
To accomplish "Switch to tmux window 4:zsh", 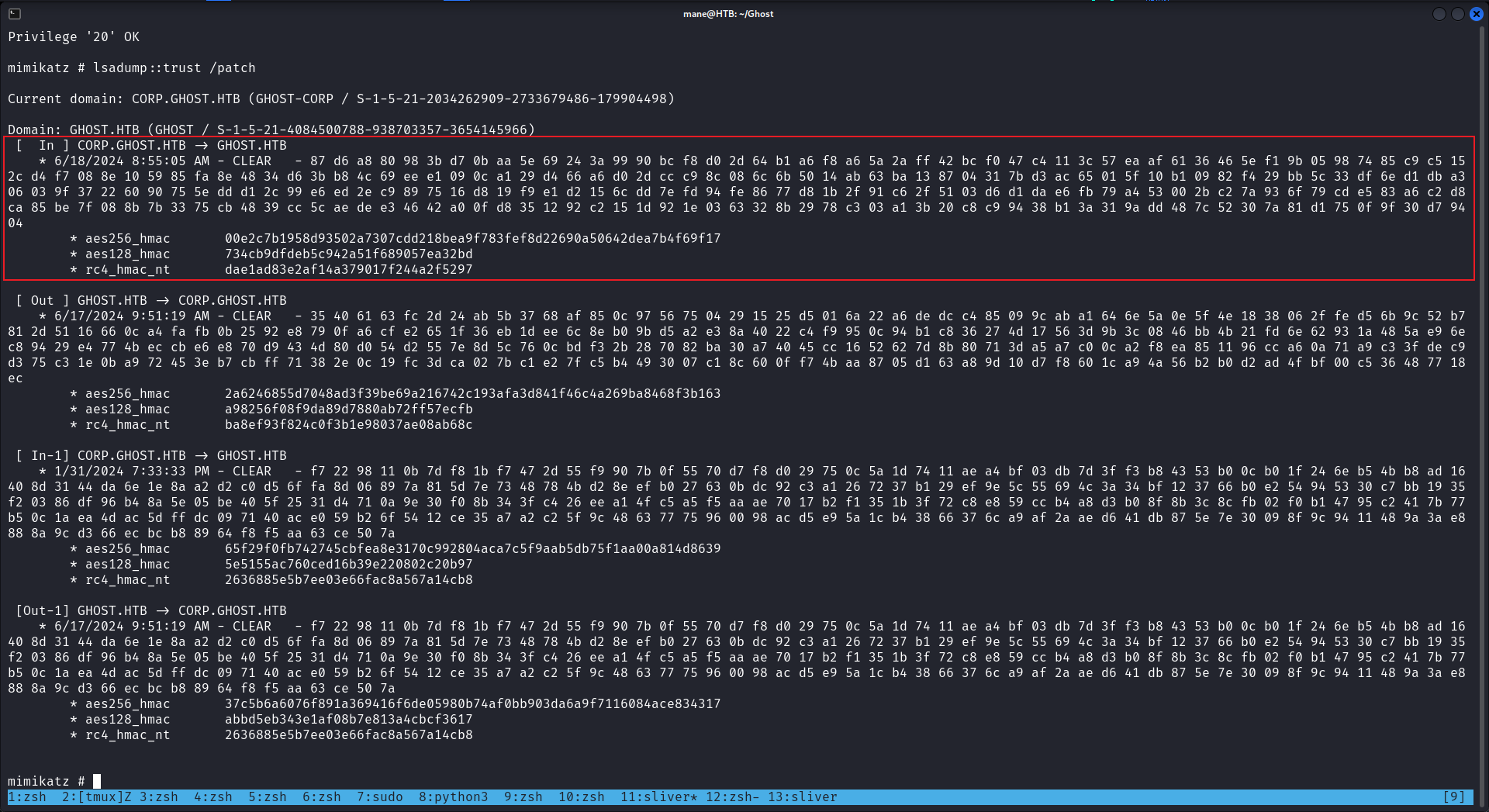I will click(x=213, y=797).
